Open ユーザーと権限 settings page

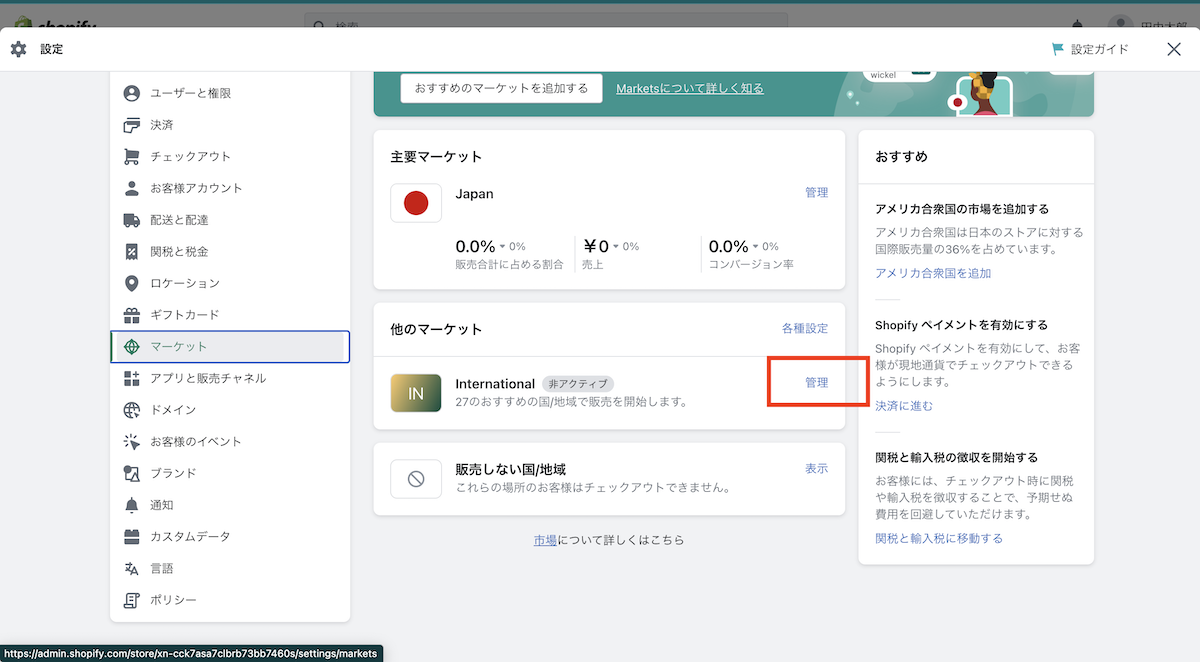pos(230,93)
